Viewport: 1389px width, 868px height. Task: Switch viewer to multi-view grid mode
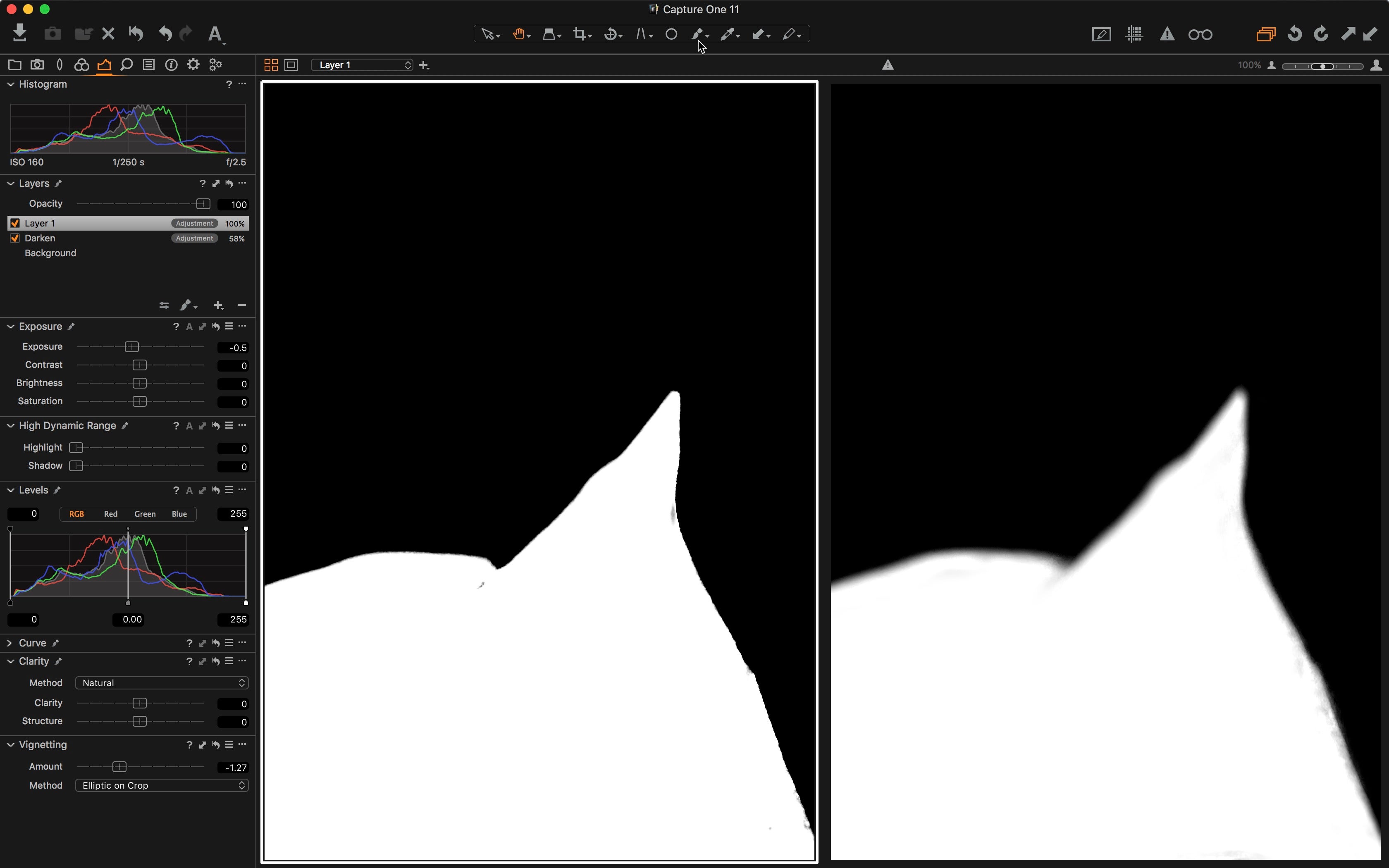[271, 65]
